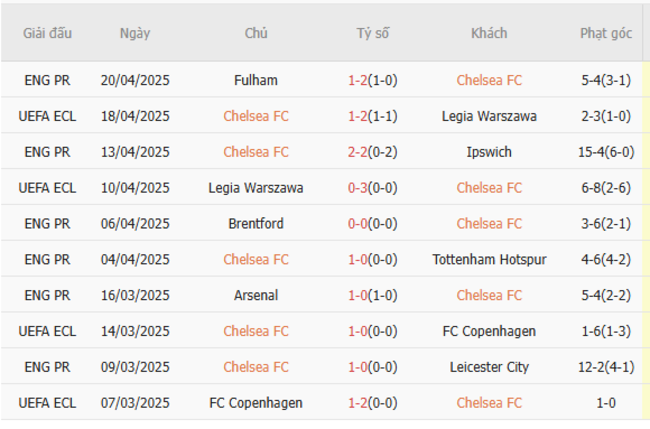
Task: Open the Fulham team link
Action: [256, 80]
